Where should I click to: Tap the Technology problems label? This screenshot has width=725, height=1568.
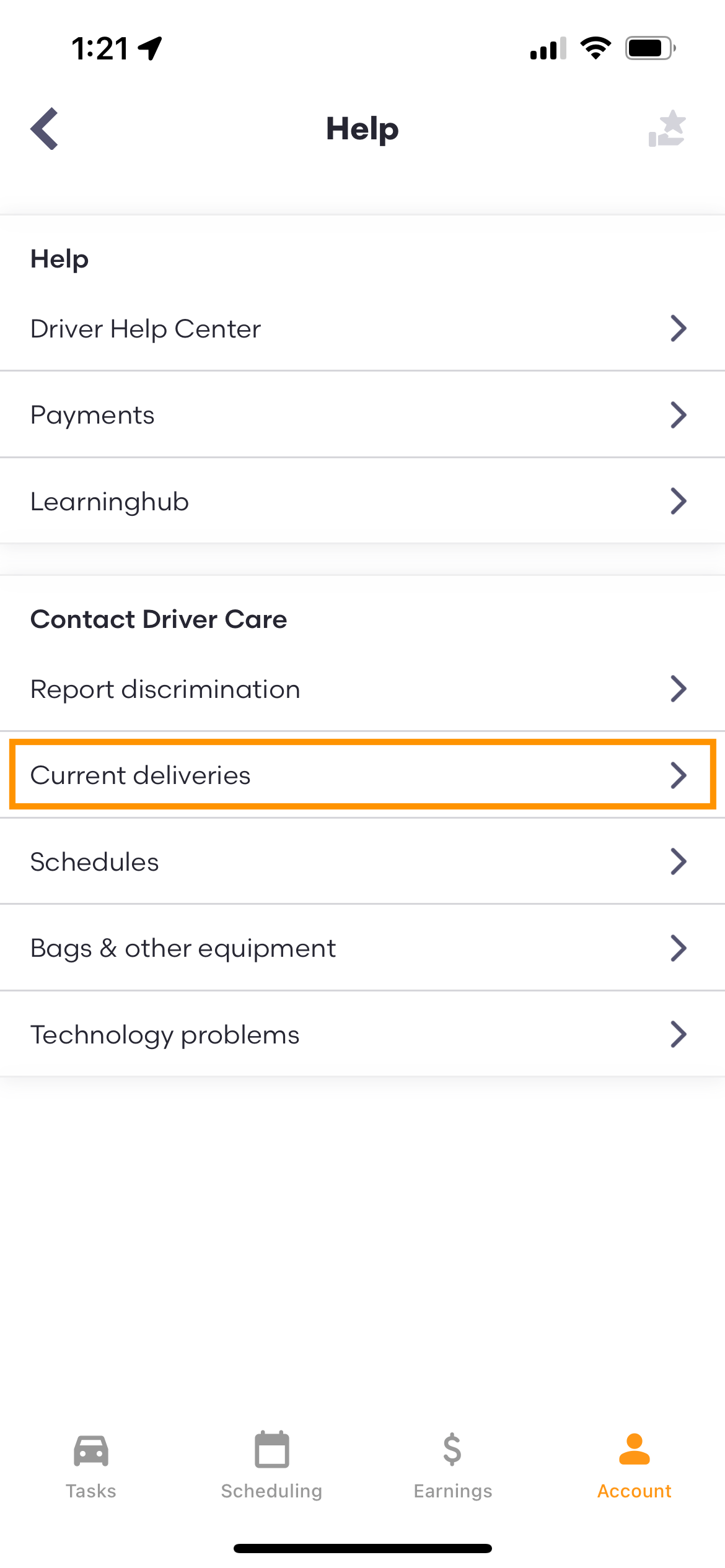pyautogui.click(x=165, y=1035)
